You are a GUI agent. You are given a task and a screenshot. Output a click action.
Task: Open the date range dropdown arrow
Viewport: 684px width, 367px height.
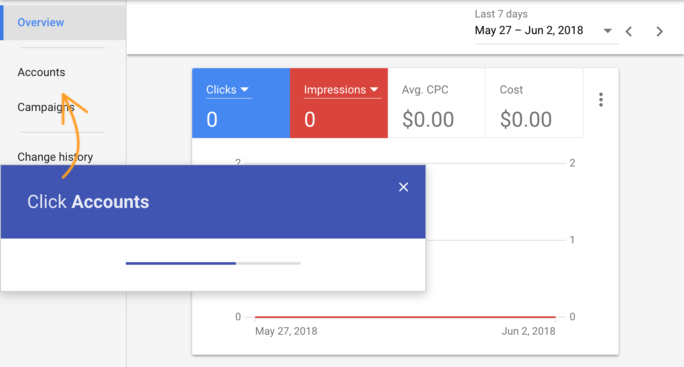(607, 31)
